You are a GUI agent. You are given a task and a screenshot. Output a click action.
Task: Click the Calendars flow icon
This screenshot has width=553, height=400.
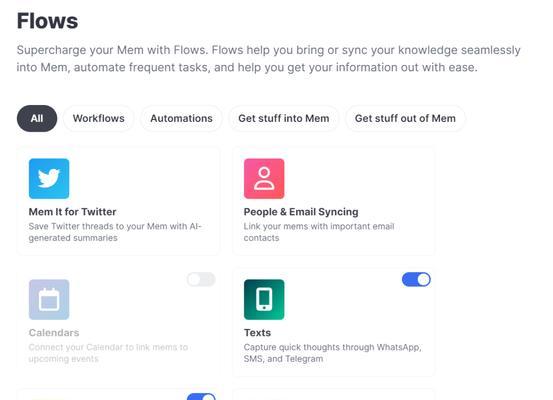pos(49,299)
